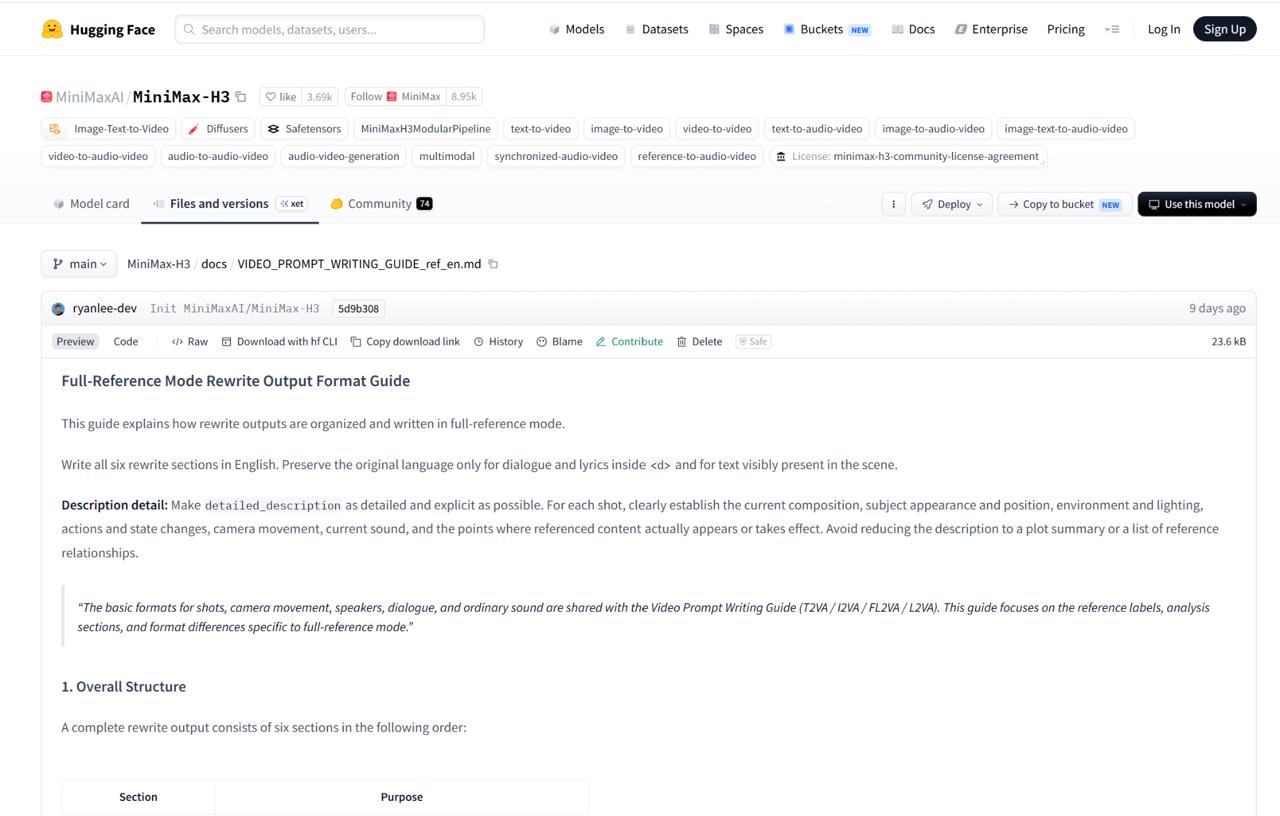
Task: Click the Safetensors tag
Action: coord(304,129)
